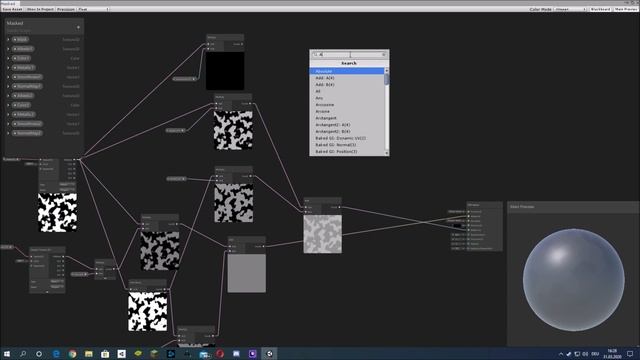
Task: Expand the Color1 property row
Action: (8, 58)
